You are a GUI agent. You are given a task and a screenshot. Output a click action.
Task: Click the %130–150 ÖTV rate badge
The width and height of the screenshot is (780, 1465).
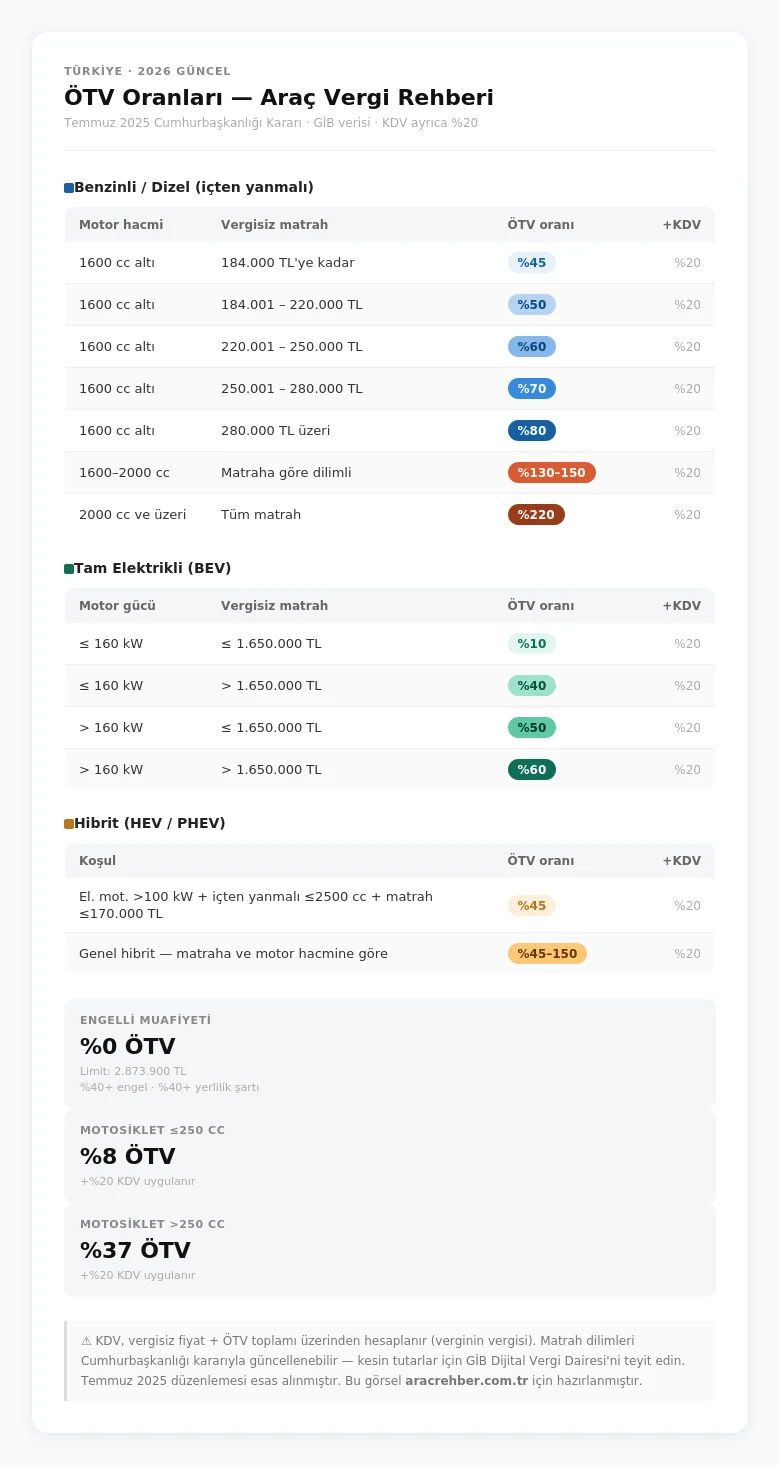[x=551, y=473]
